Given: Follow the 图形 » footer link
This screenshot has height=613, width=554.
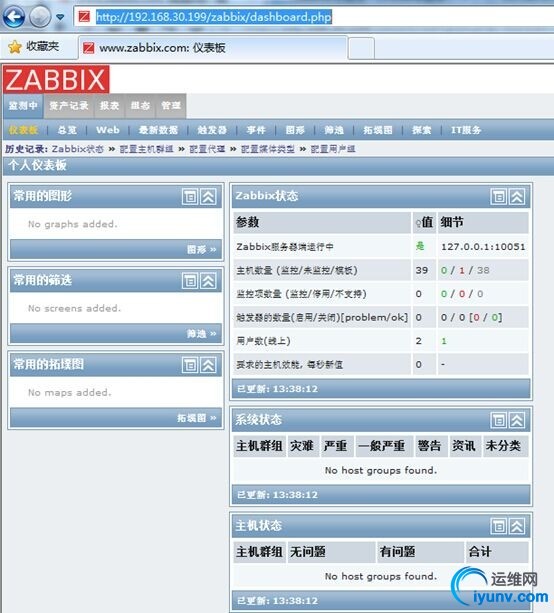Looking at the screenshot, I should [201, 249].
